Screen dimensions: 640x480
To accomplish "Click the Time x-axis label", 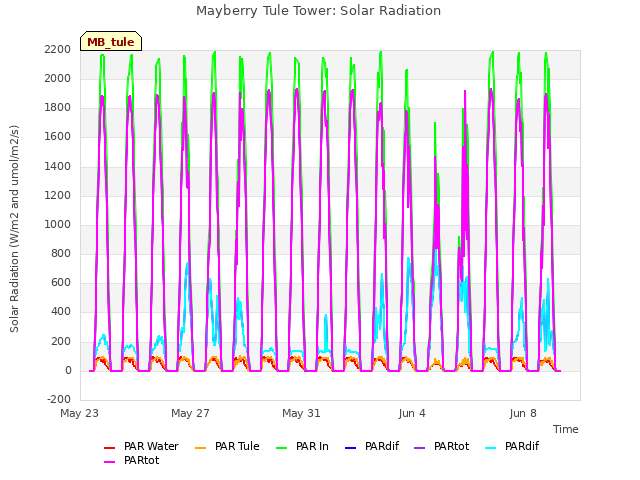I will [566, 429].
